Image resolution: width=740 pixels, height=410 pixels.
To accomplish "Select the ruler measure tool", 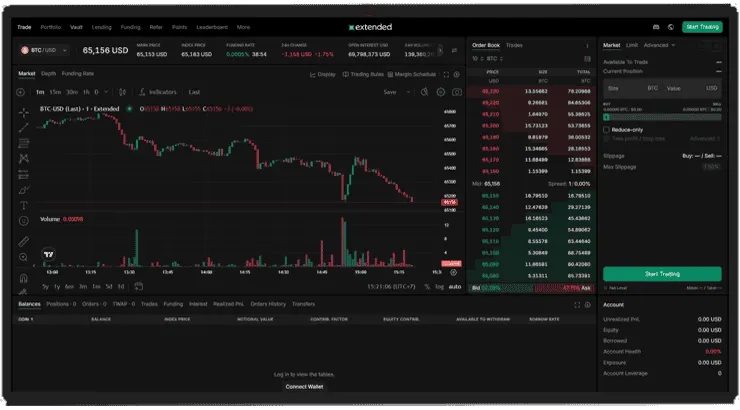I will point(24,242).
